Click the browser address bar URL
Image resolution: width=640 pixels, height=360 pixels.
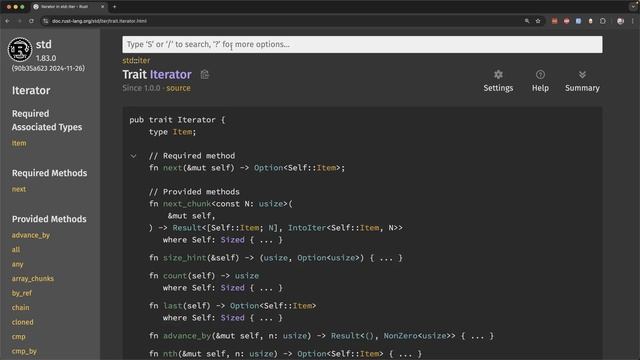coord(99,21)
